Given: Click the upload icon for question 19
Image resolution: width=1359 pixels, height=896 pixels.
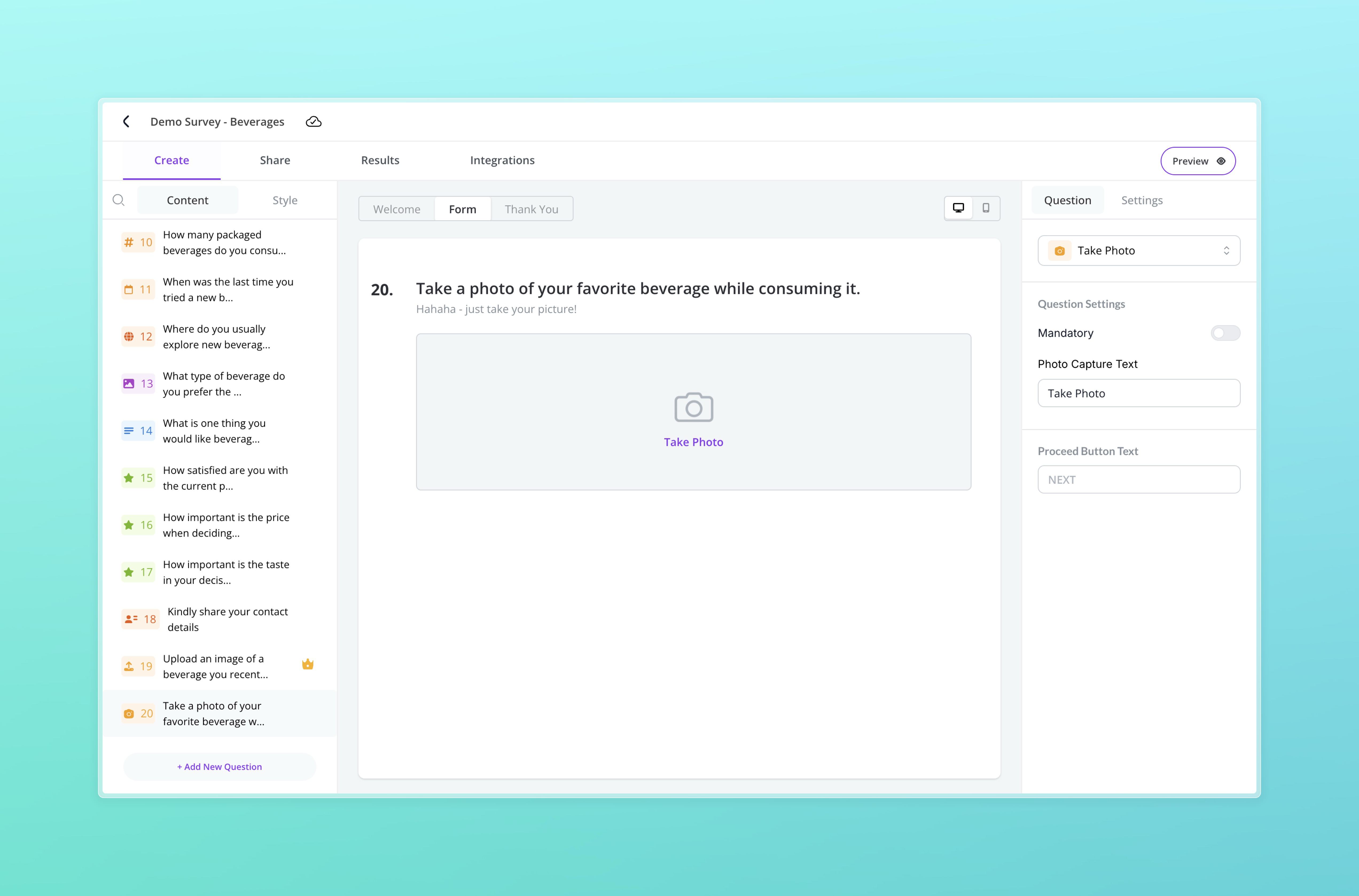Looking at the screenshot, I should coord(129,666).
